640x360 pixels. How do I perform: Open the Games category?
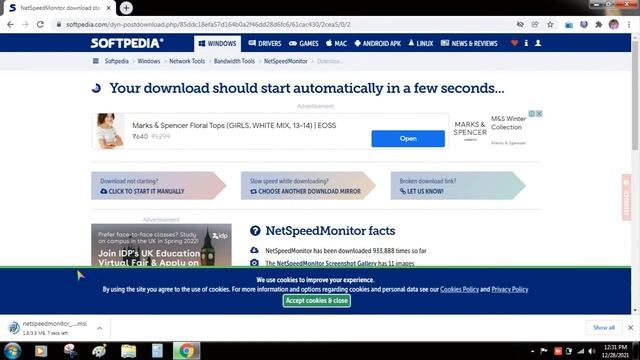click(x=304, y=43)
